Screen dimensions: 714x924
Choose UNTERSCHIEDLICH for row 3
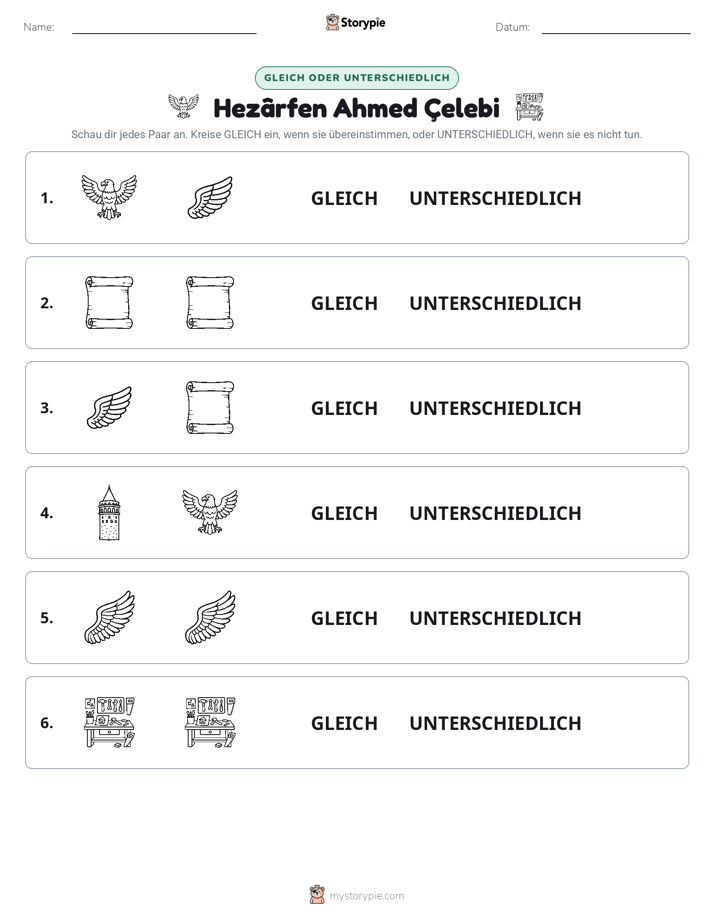(x=495, y=408)
